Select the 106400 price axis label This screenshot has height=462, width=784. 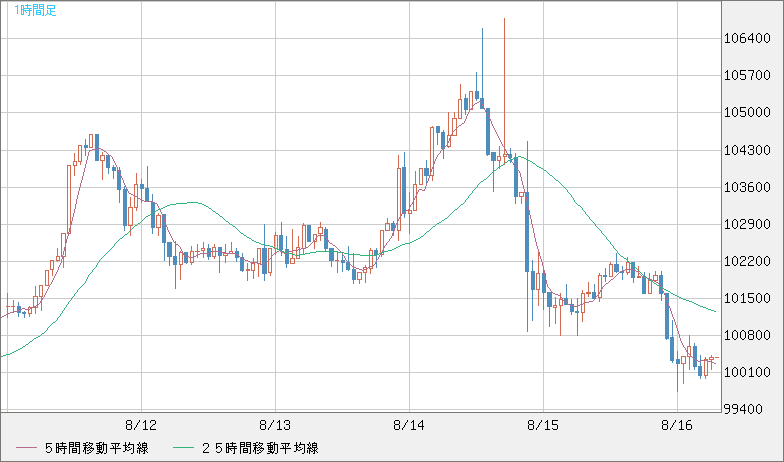(x=747, y=38)
